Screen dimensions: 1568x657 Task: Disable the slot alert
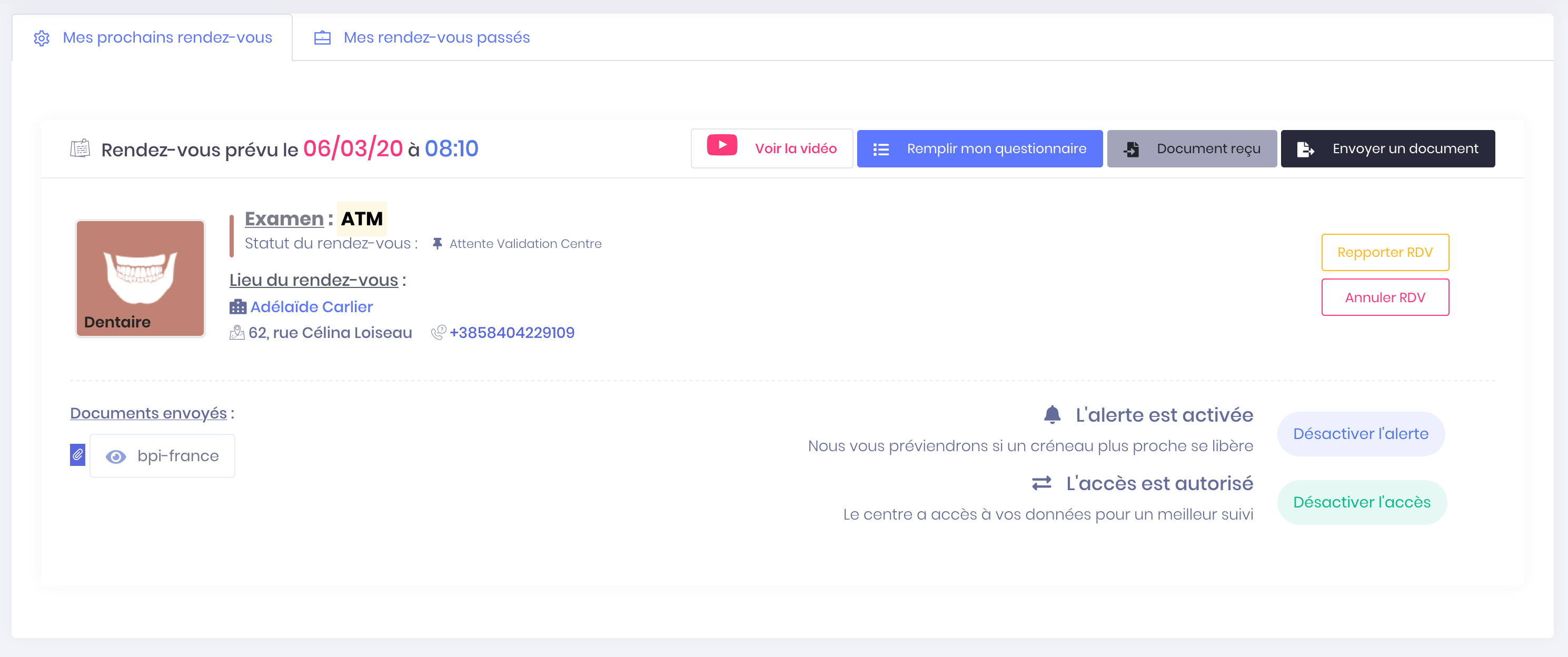(x=1360, y=434)
